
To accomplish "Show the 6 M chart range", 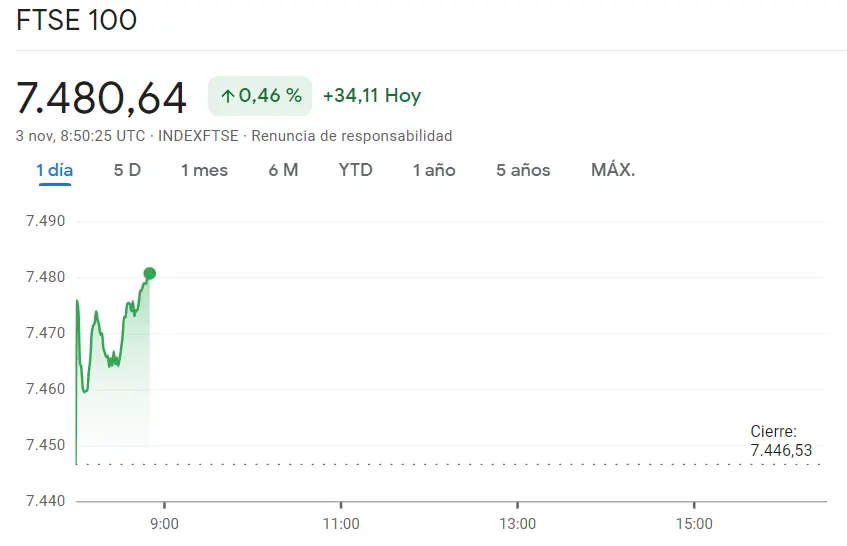I will (284, 170).
